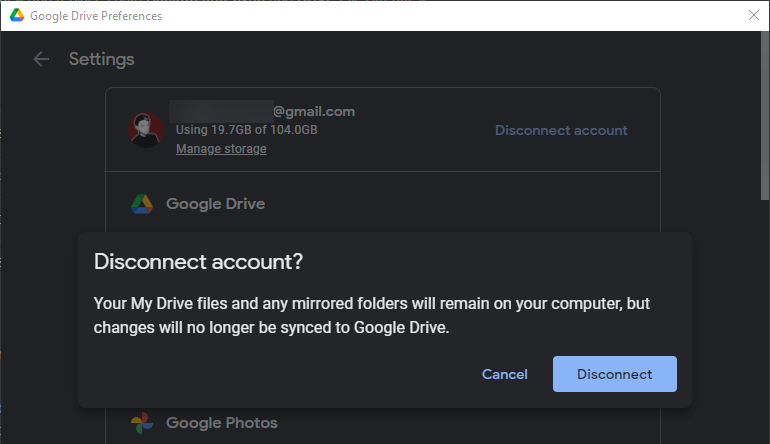Cancel the Disconnect account dialog
Image resolution: width=770 pixels, height=444 pixels.
(504, 374)
